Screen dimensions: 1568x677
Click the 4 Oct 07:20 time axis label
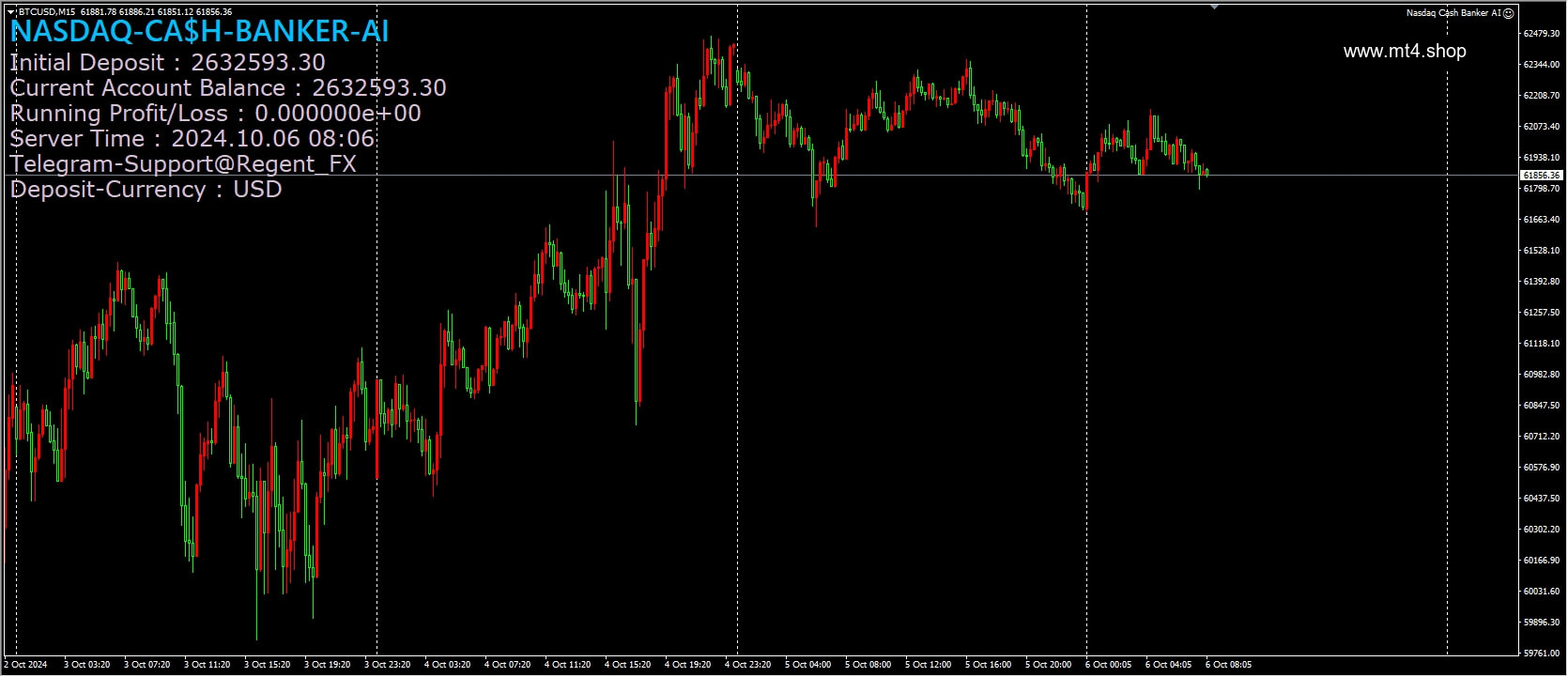pos(507,665)
